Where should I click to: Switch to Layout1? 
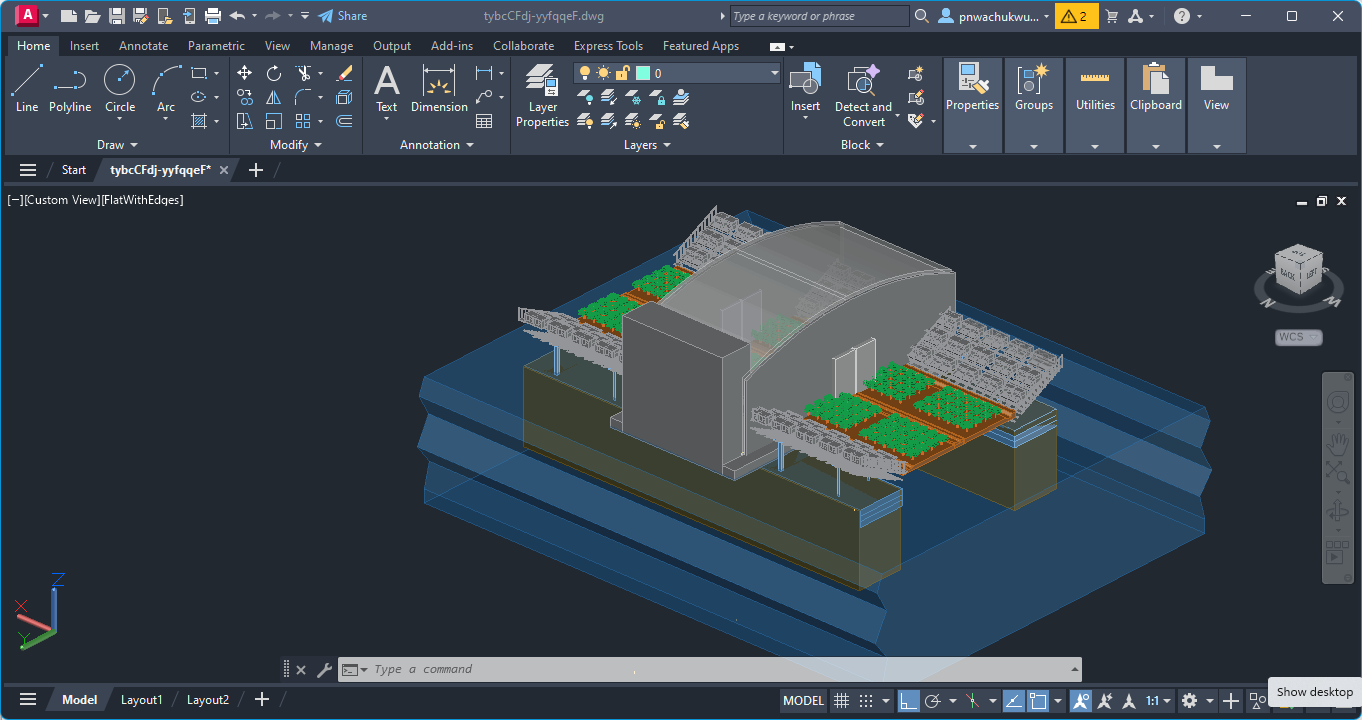click(141, 699)
